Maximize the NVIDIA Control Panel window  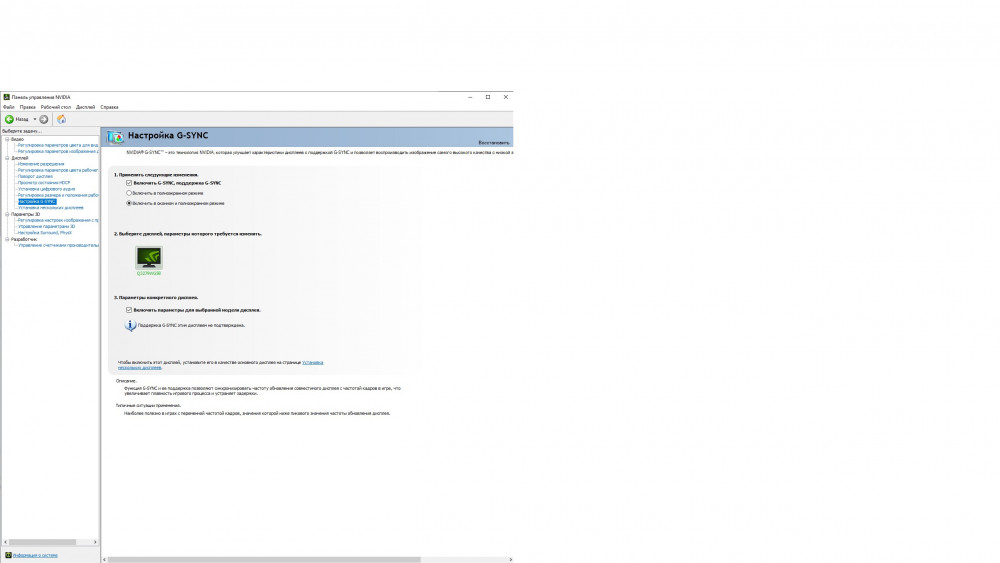pyautogui.click(x=488, y=98)
